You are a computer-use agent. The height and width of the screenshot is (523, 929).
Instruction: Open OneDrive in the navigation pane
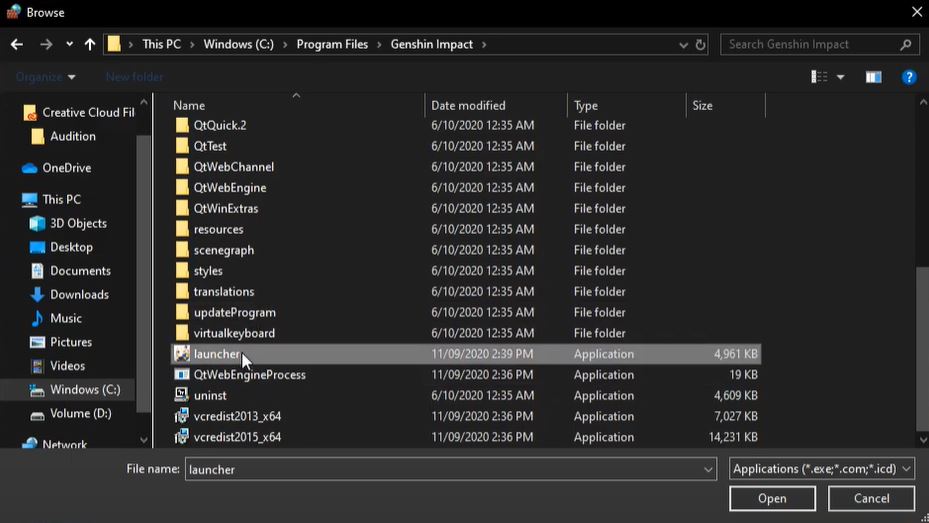click(x=56, y=168)
